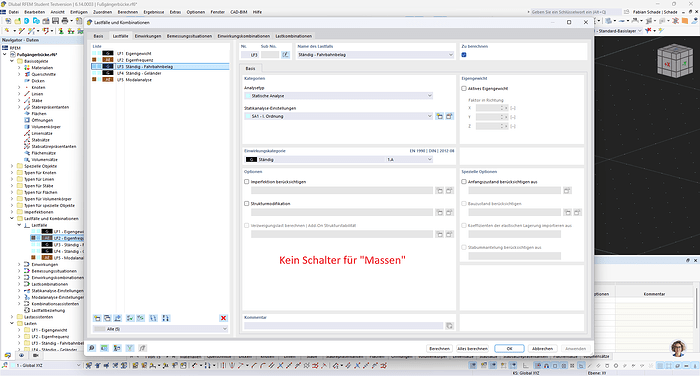The width and height of the screenshot is (700, 376).
Task: Open the Statikanalyse-Einstellungen dropdown
Action: [x=338, y=116]
